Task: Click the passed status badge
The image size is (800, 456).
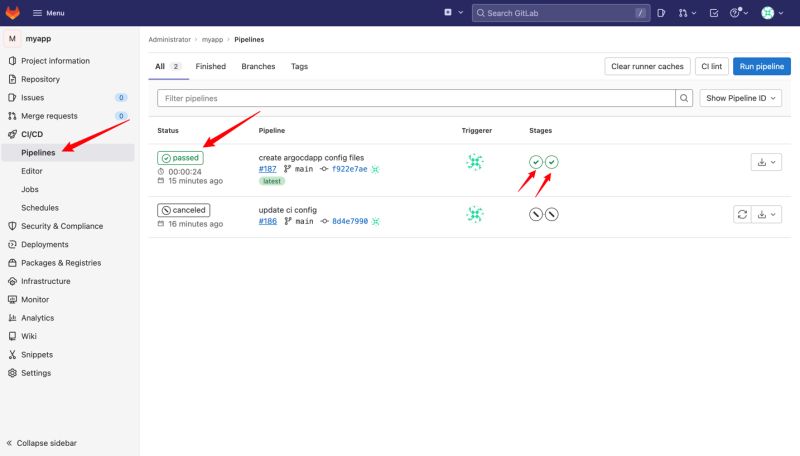Action: [x=180, y=158]
